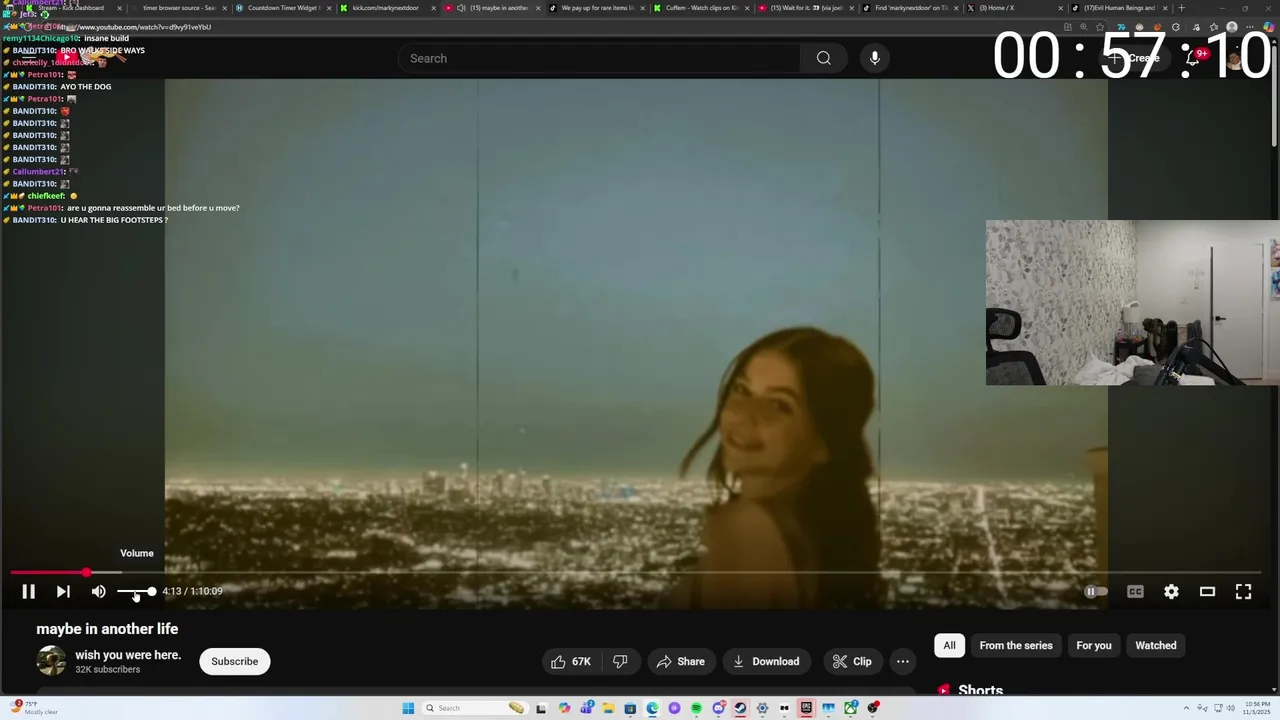Start voice search with the microphone
Image resolution: width=1280 pixels, height=720 pixels.
click(875, 58)
